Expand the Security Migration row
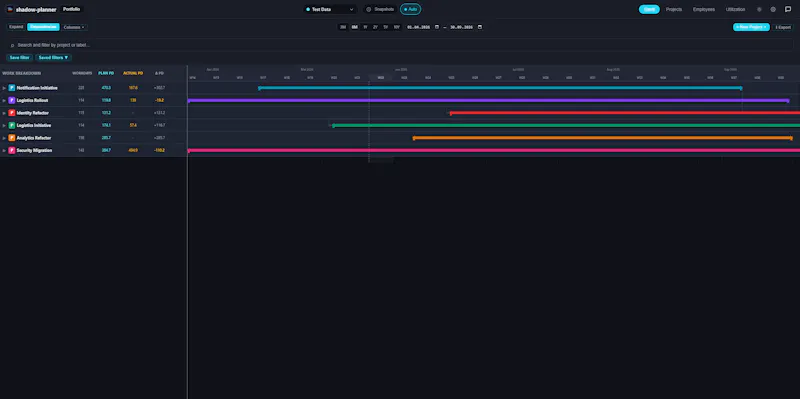This screenshot has width=800, height=399. (4, 151)
